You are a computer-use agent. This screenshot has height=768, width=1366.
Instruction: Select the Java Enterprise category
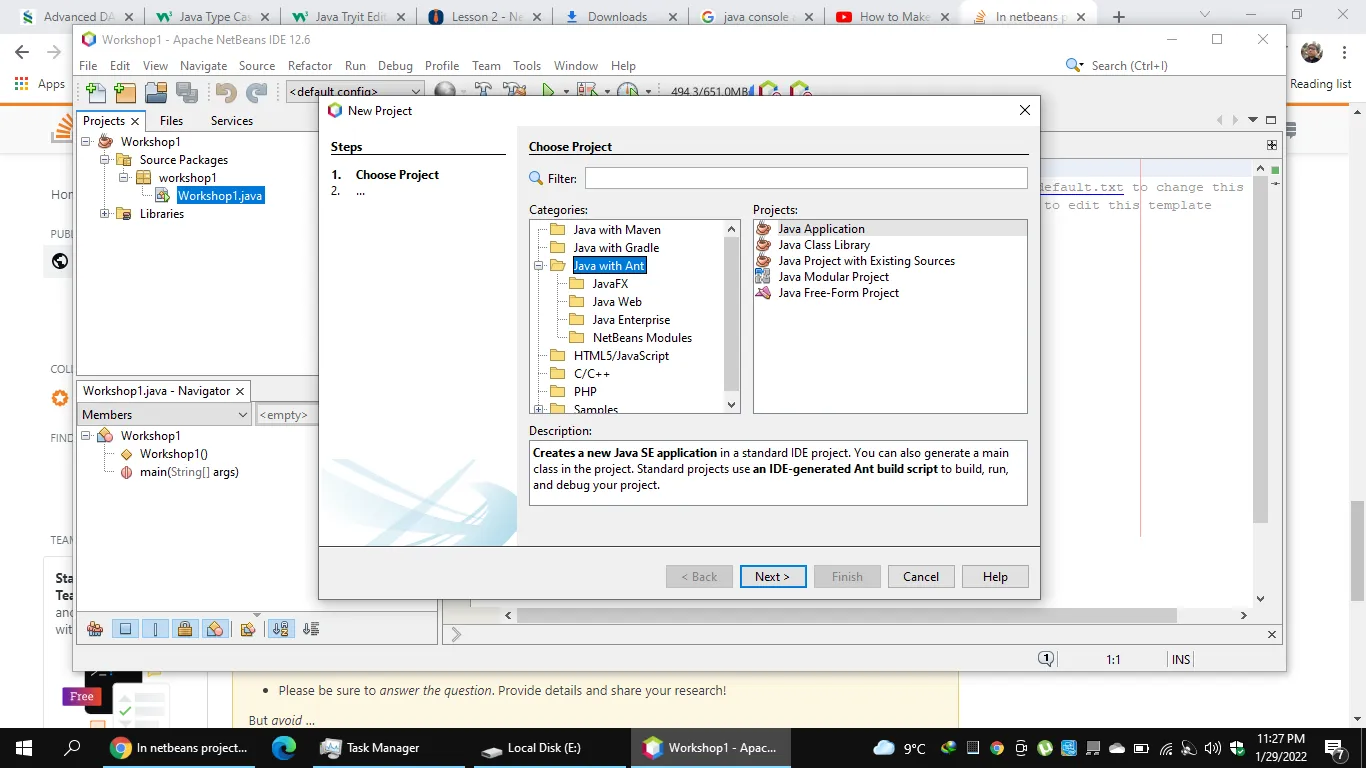point(631,320)
